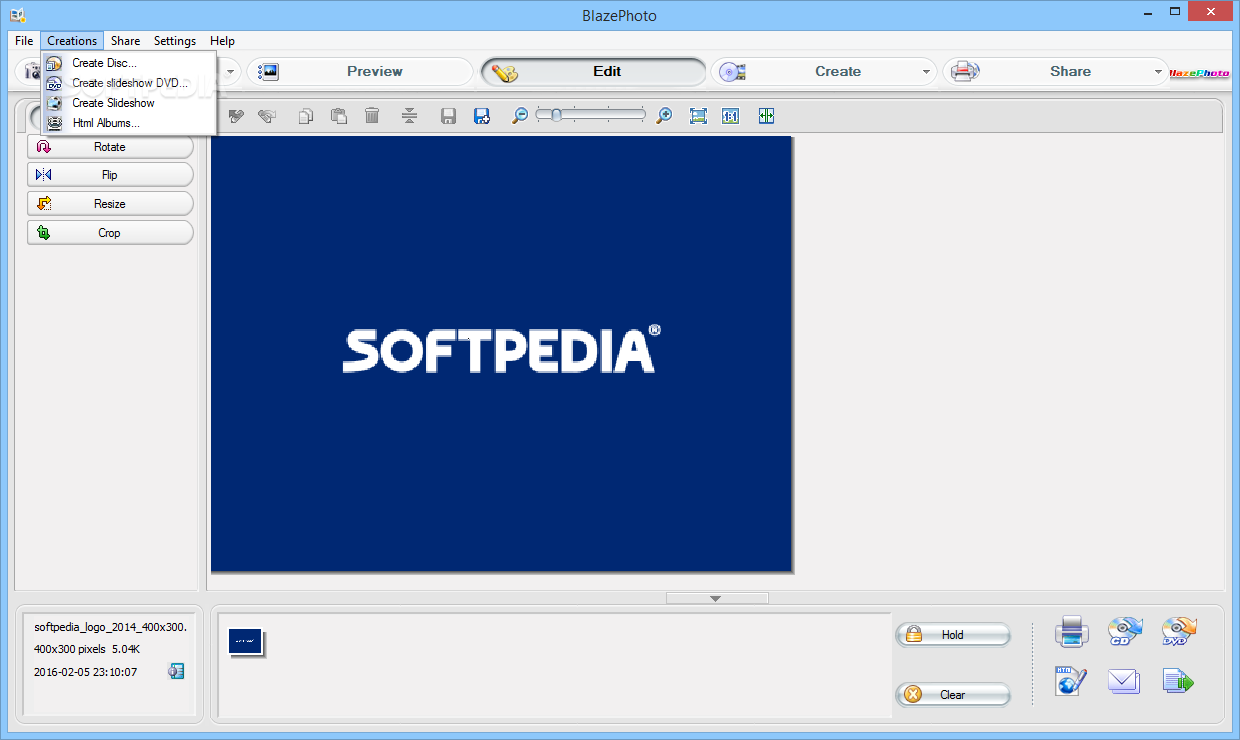This screenshot has height=740, width=1240.
Task: Click the Rotate button
Action: pos(110,147)
